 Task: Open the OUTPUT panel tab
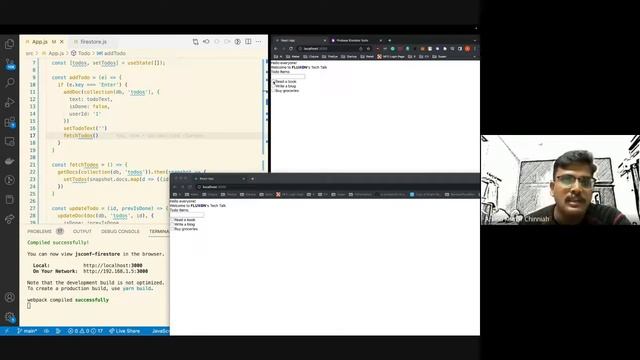tap(82, 231)
